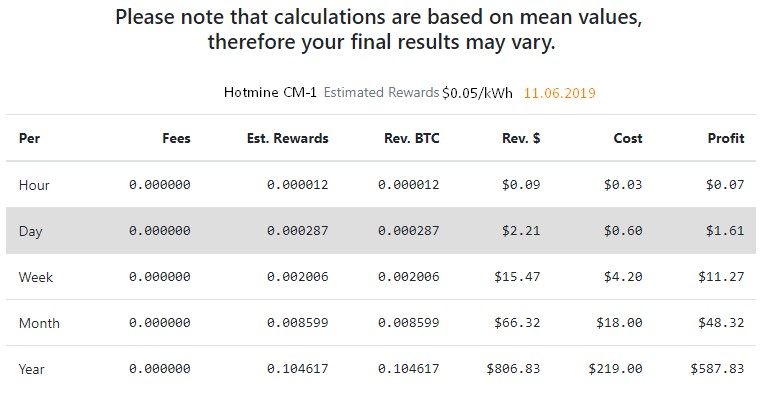Screen dimensions: 764x396
Task: Click the Per column header
Action: click(x=29, y=138)
